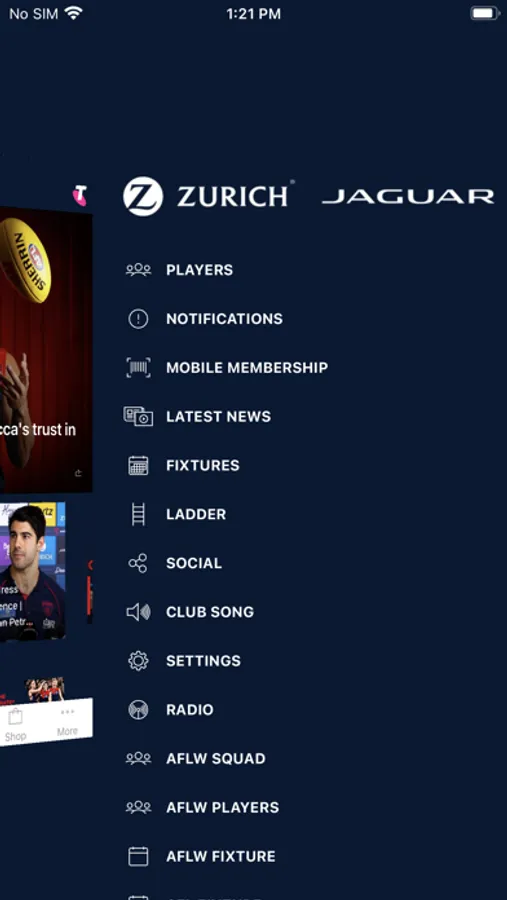Tap the Radio broadcast icon

click(x=138, y=709)
